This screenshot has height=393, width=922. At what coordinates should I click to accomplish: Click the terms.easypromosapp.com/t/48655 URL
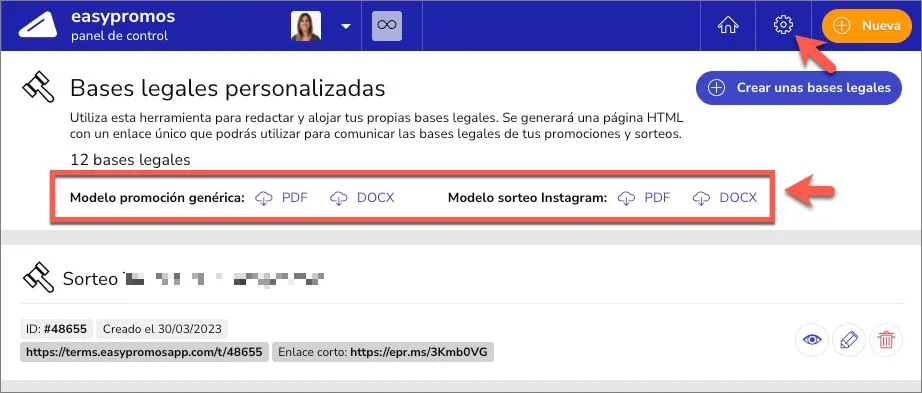(x=144, y=352)
